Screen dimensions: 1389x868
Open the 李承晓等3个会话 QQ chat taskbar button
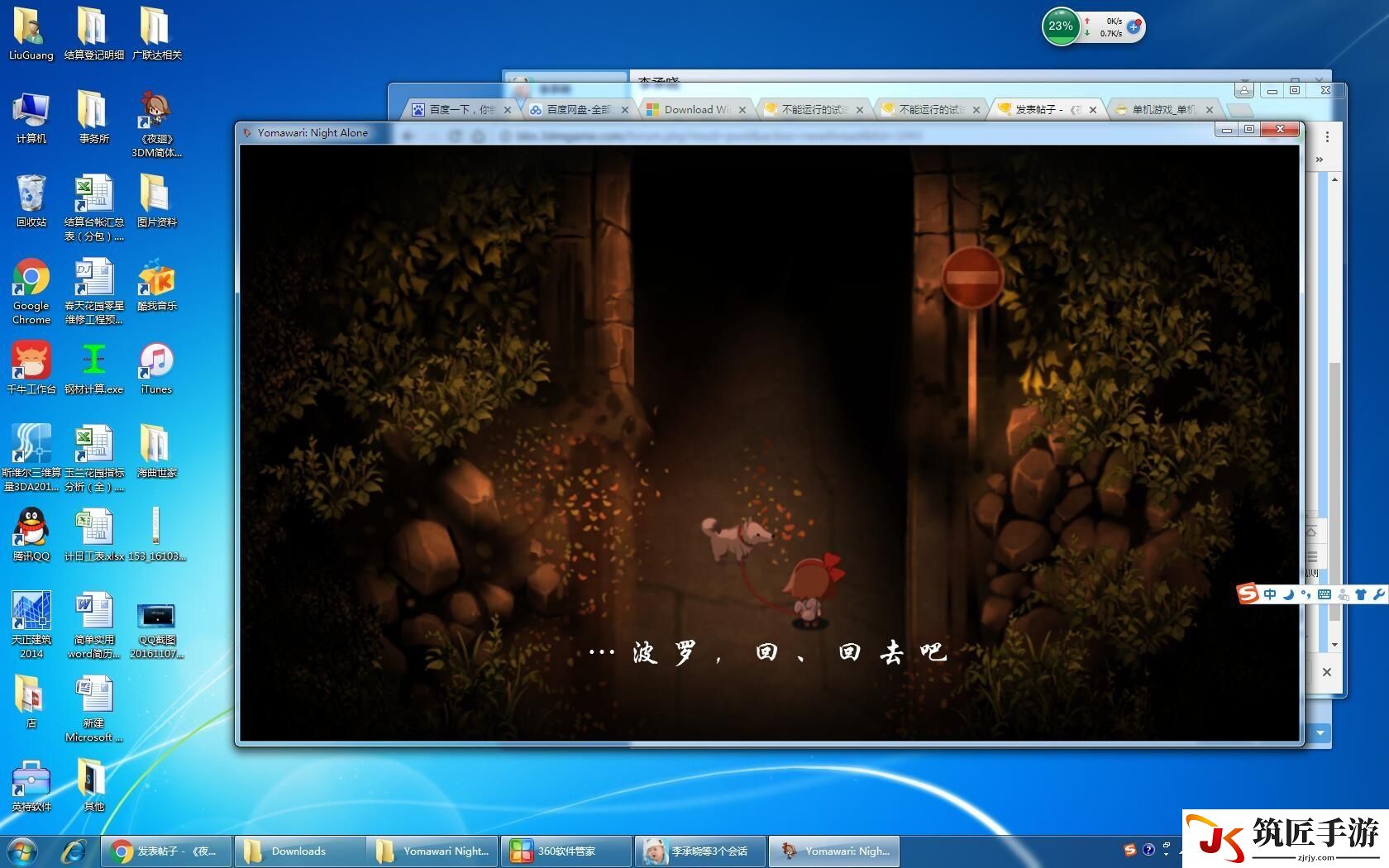click(x=699, y=851)
